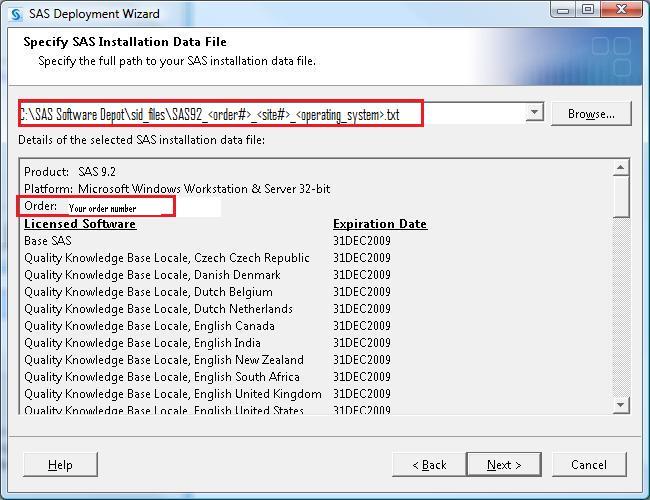Click the Help button
Image resolution: width=650 pixels, height=500 pixels.
(60, 464)
